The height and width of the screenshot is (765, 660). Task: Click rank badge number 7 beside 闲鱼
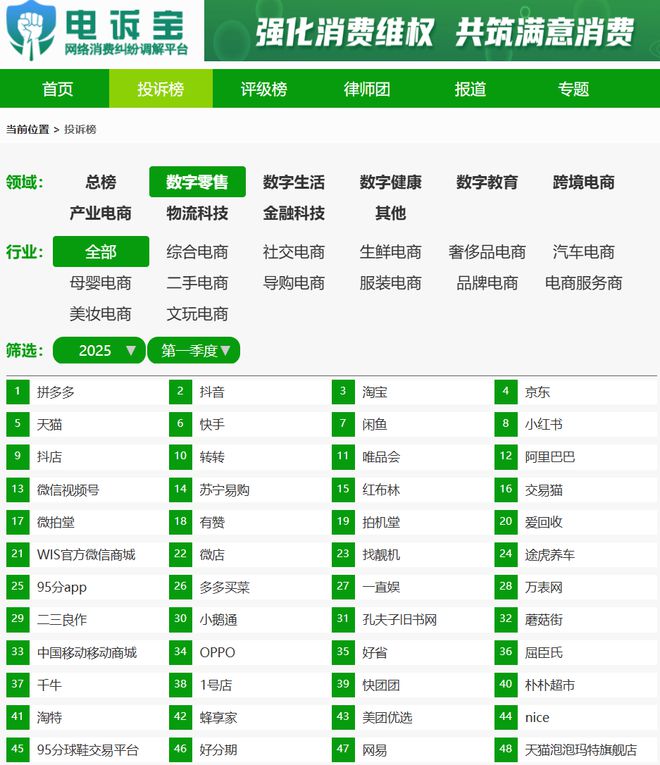point(343,424)
